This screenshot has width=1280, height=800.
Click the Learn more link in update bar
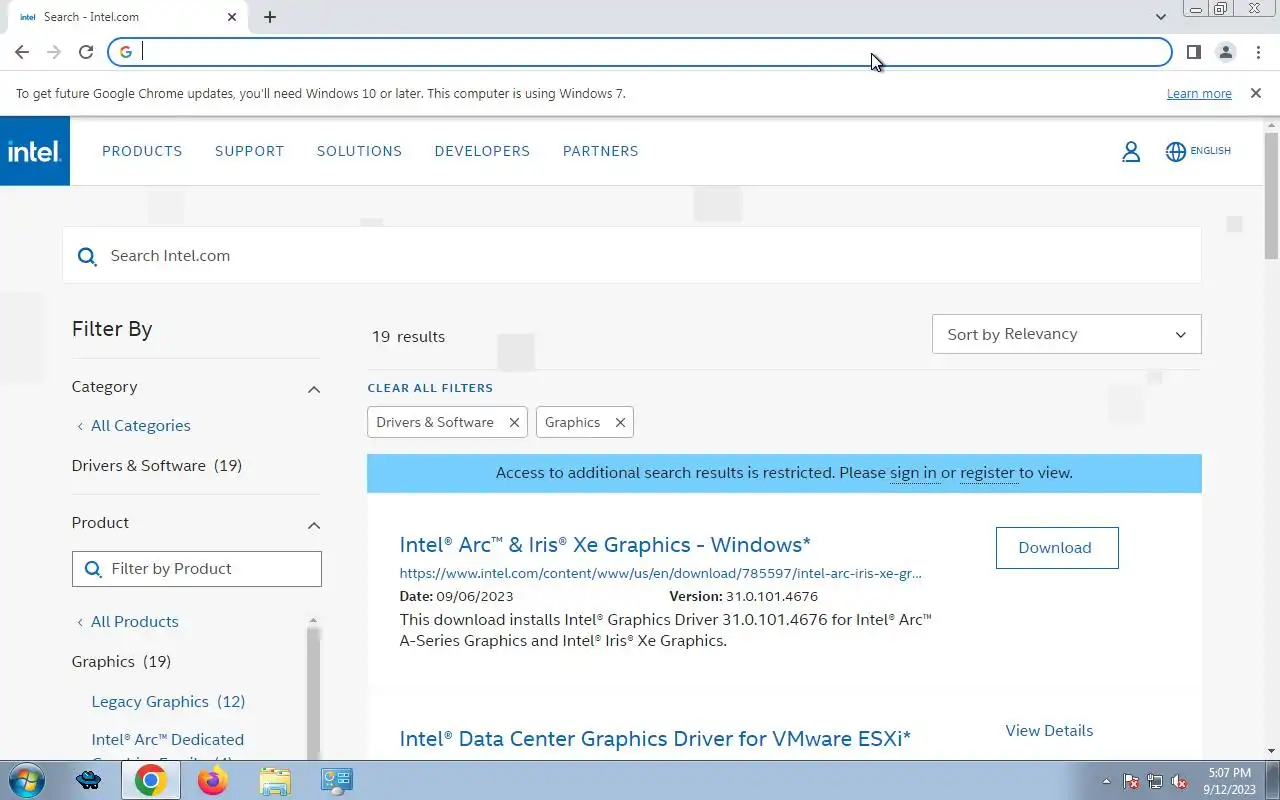(1199, 94)
